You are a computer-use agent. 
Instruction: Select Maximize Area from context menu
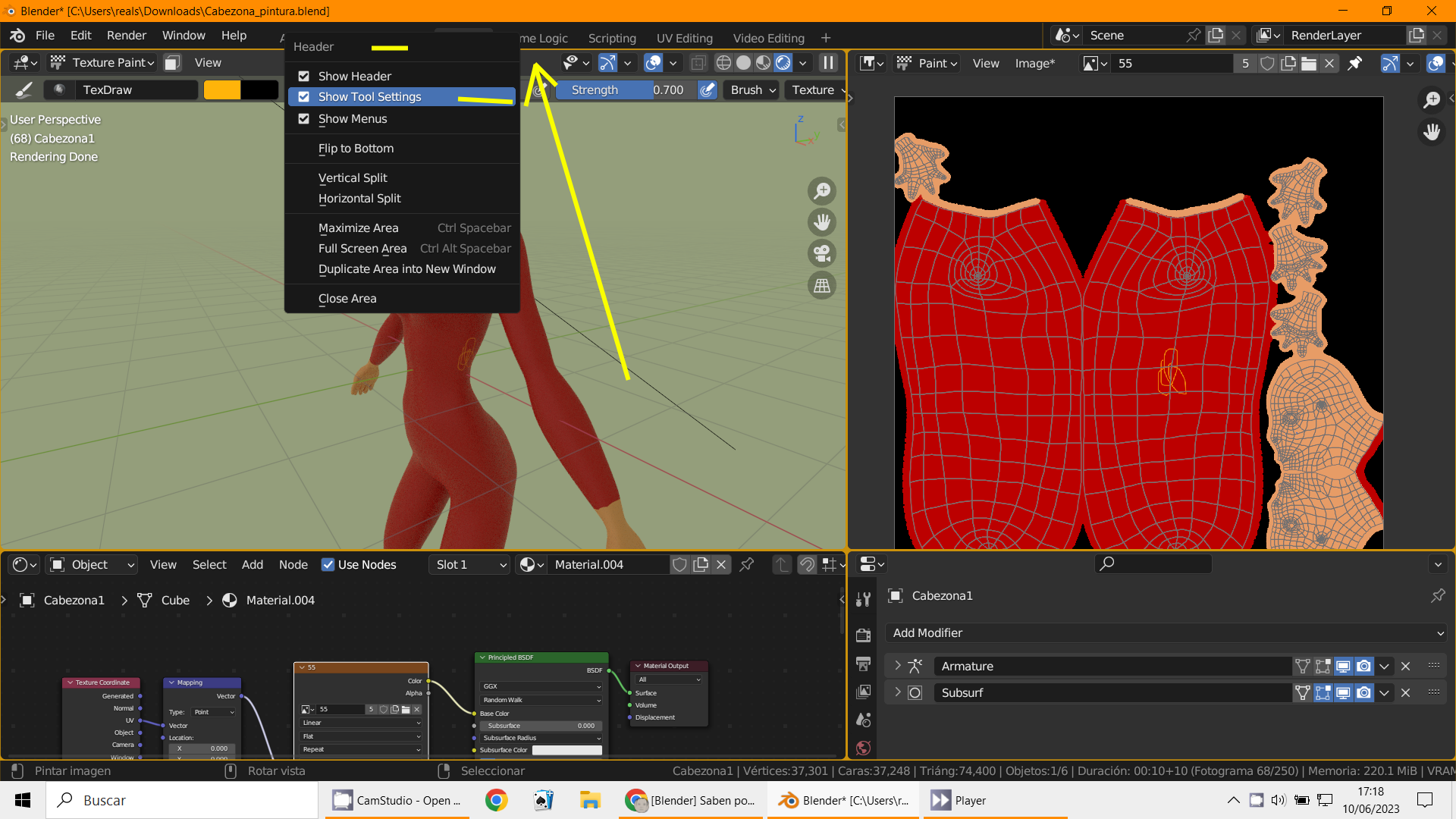tap(358, 227)
